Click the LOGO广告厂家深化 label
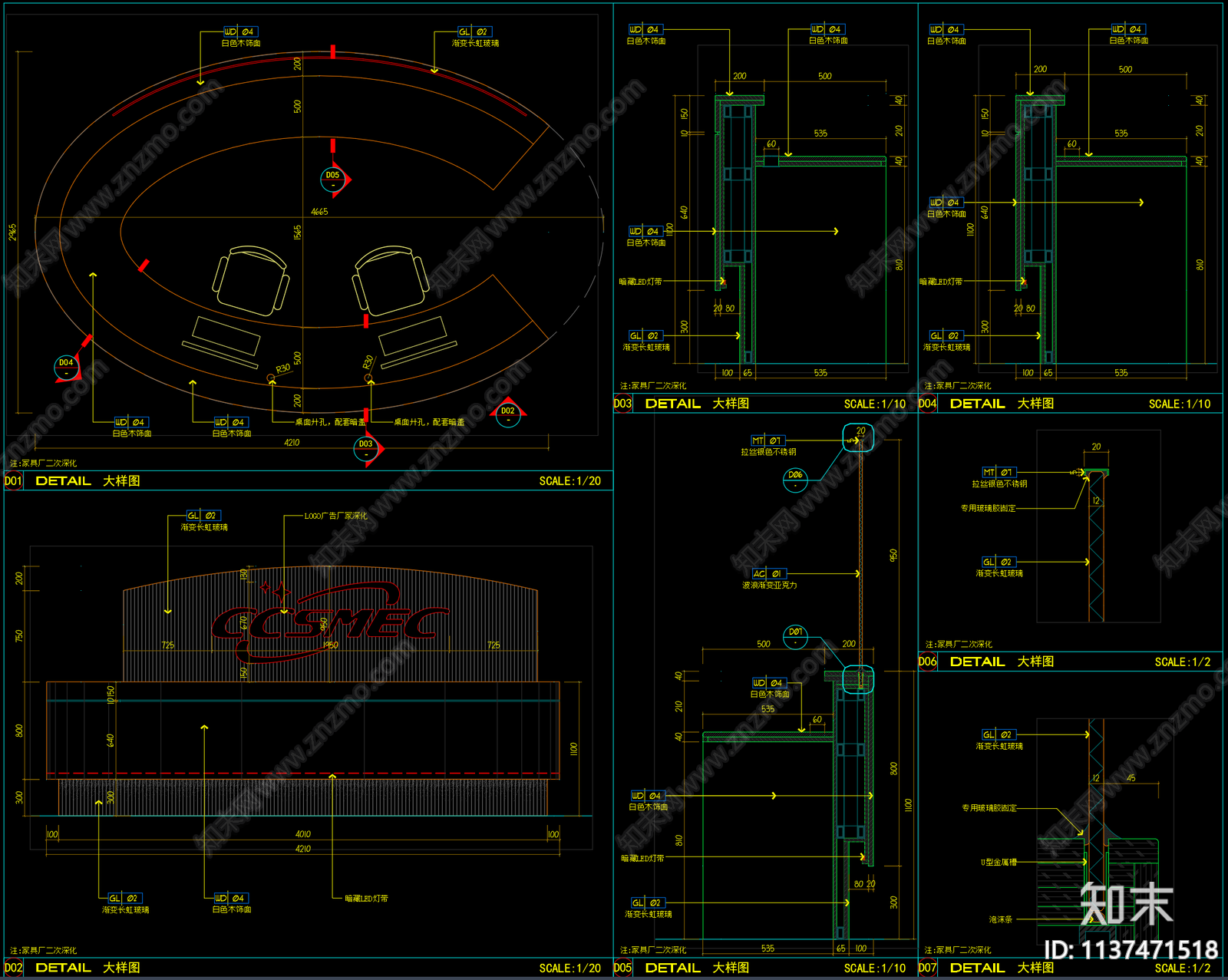The height and width of the screenshot is (980, 1228). pos(335,516)
